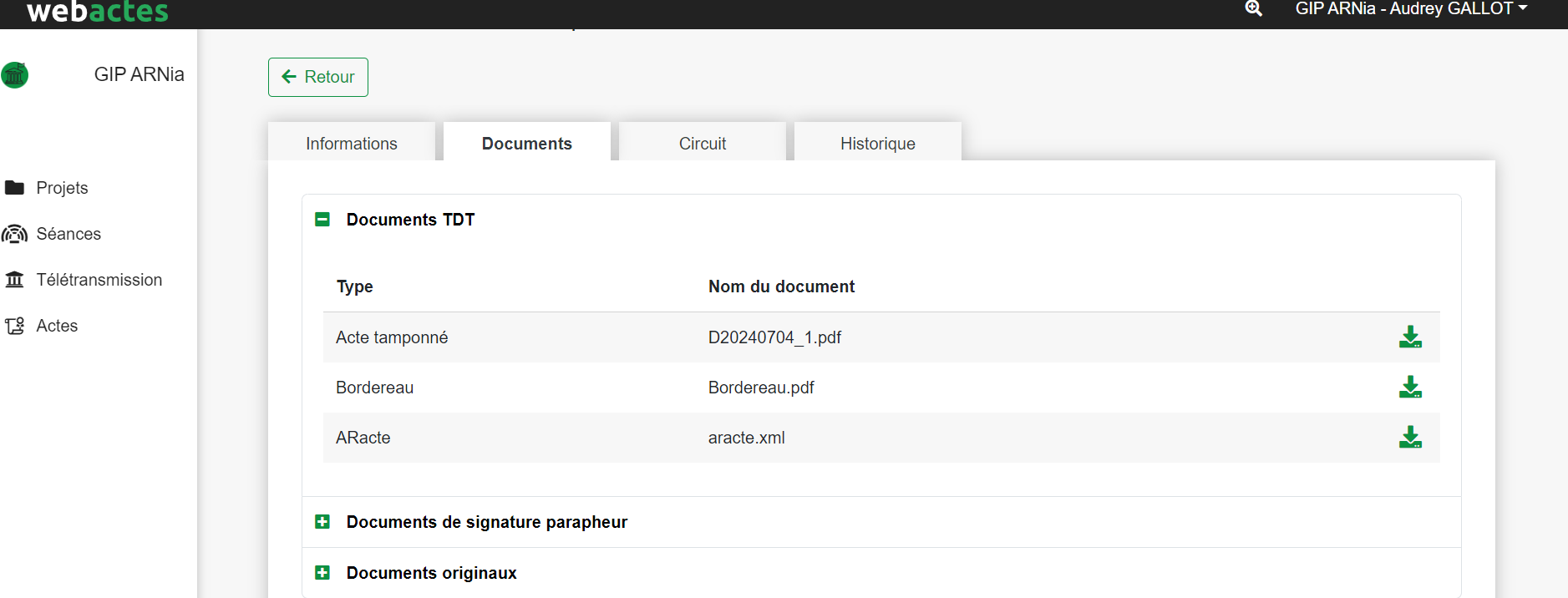Screen dimensions: 1568x598
Task: Expand Documents de signature parapheur
Action: (322, 522)
